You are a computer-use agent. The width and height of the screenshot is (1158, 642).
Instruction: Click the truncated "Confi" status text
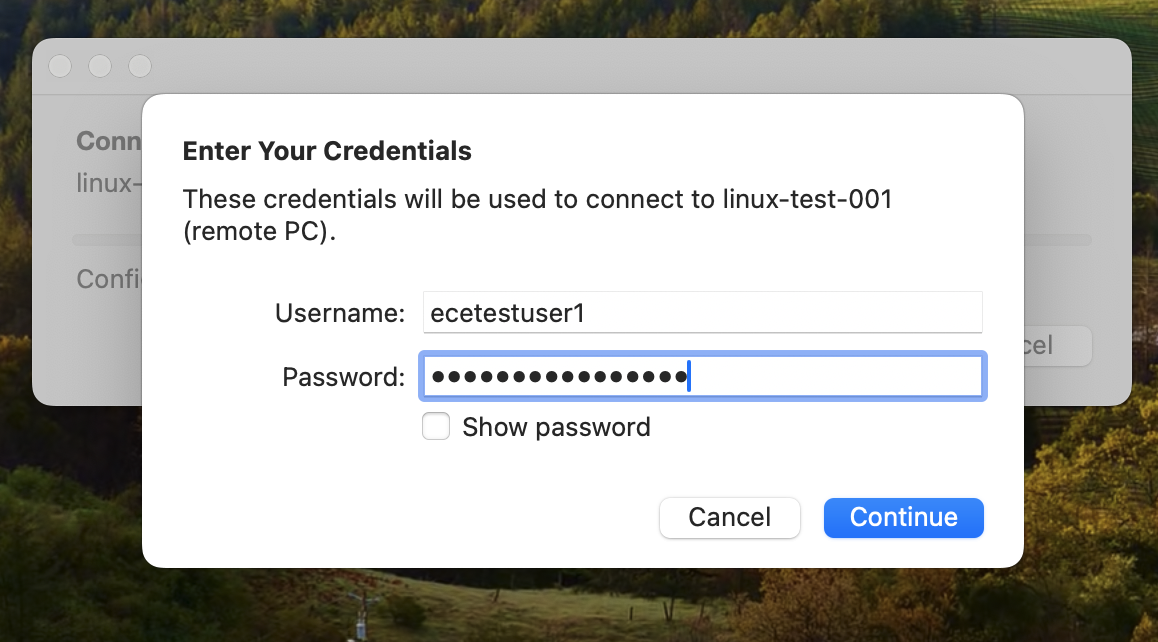[x=108, y=278]
